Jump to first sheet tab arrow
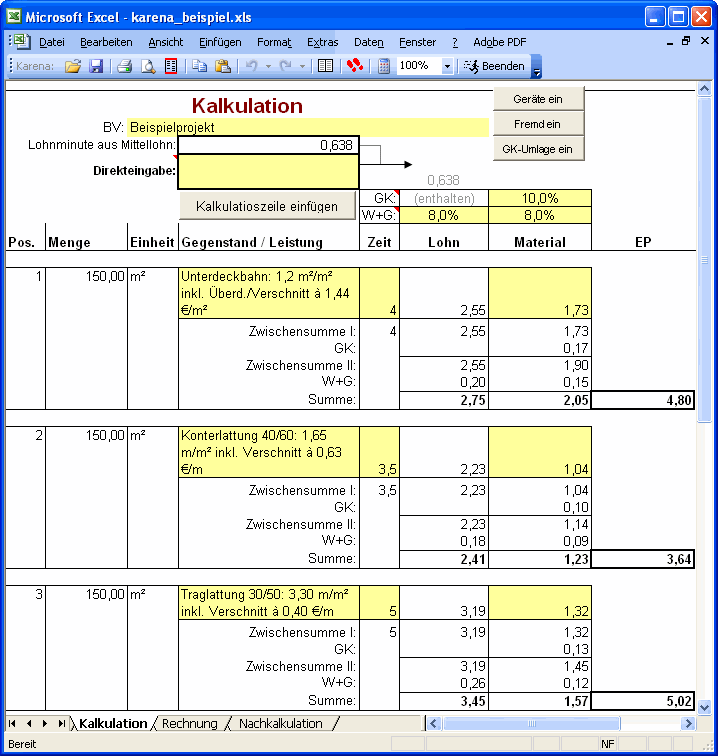 13,723
